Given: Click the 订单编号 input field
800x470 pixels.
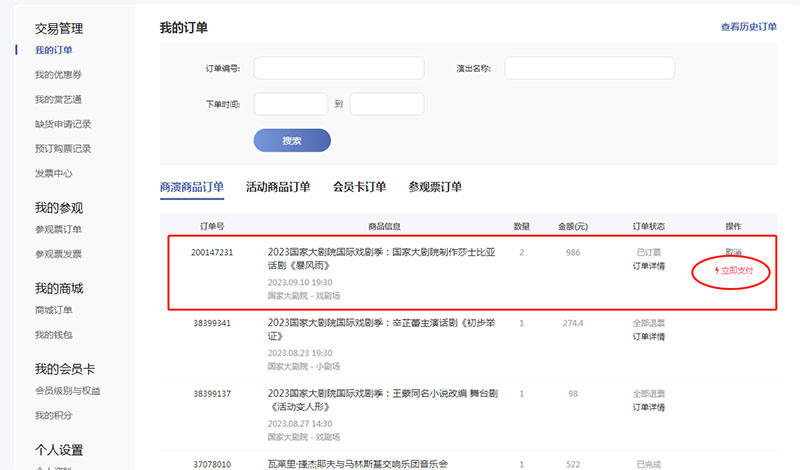Looking at the screenshot, I should pos(338,68).
